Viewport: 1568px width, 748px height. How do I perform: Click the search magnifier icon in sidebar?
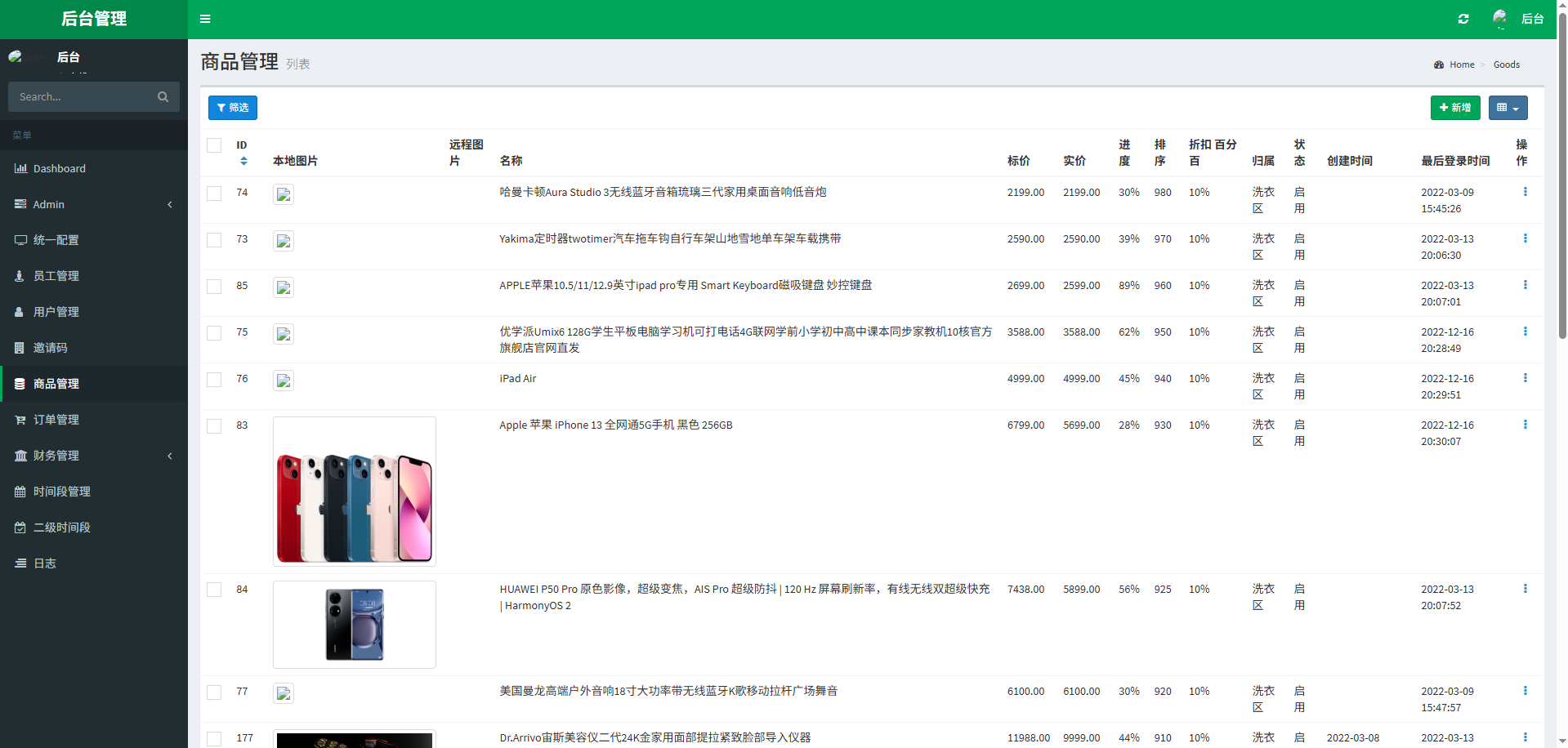163,97
